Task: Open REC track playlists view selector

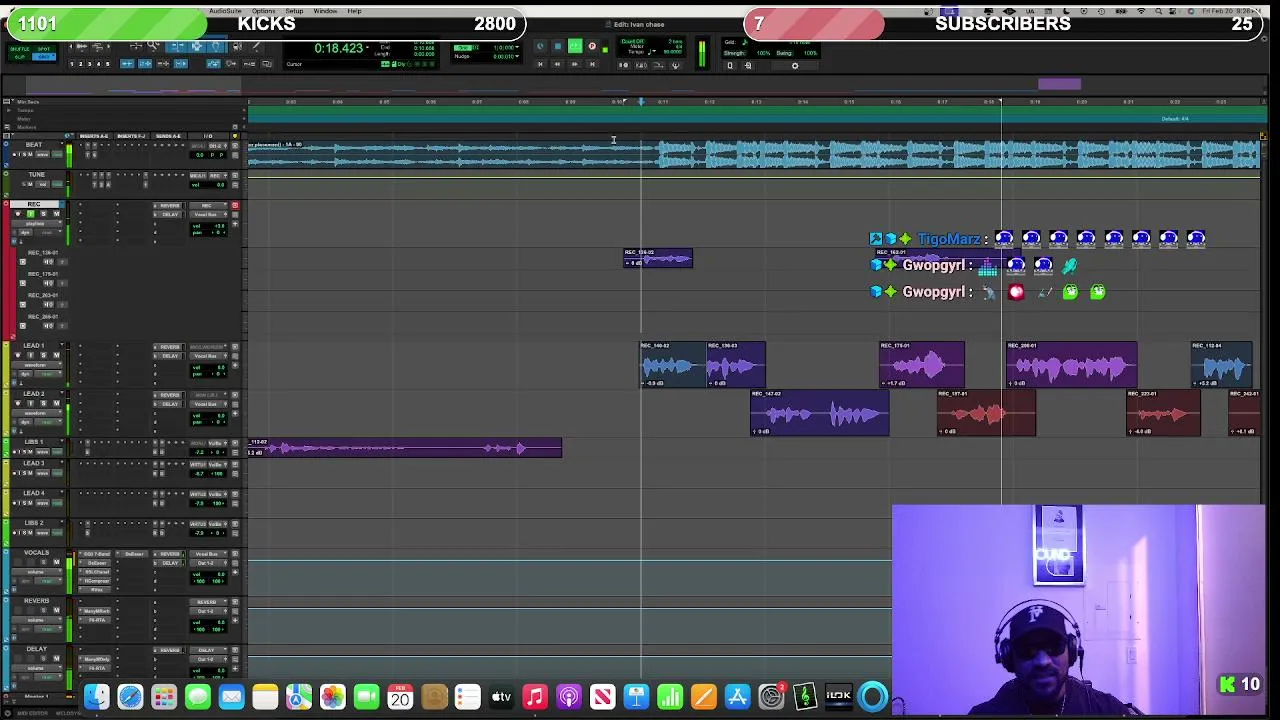Action: pyautogui.click(x=37, y=224)
